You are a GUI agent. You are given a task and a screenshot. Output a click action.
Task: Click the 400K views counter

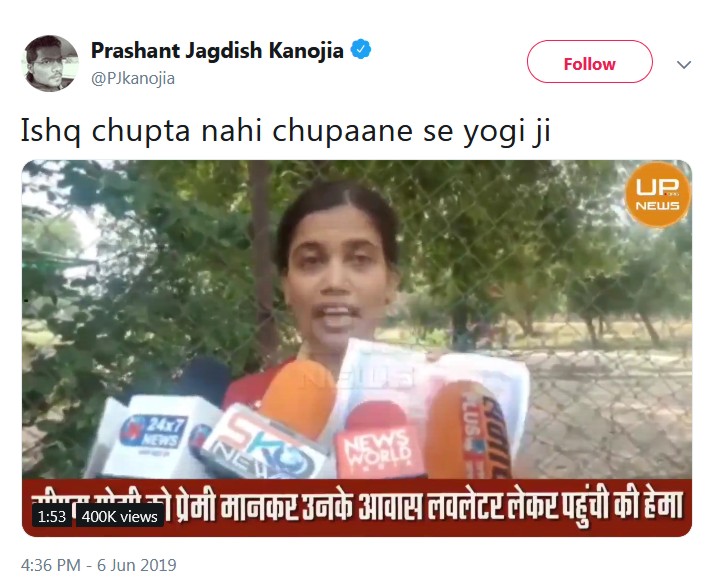[x=119, y=516]
